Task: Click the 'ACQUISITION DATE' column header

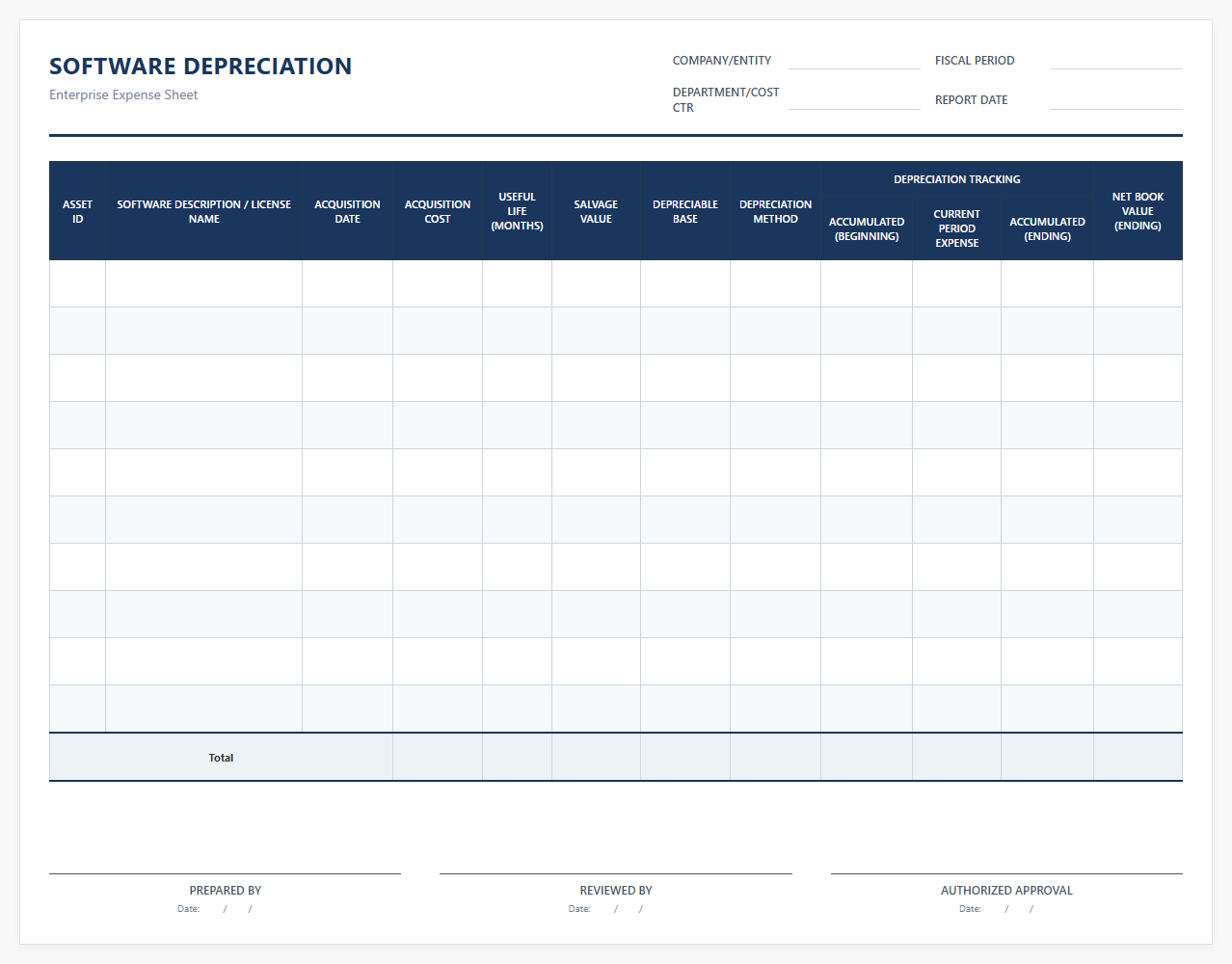Action: click(347, 211)
